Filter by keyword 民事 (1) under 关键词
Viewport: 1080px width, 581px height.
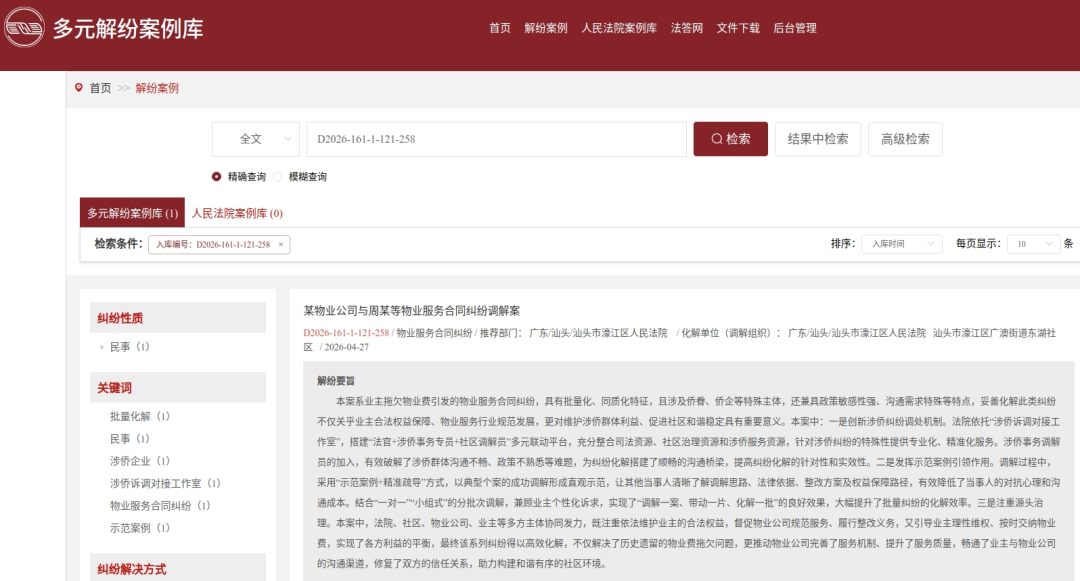point(129,439)
